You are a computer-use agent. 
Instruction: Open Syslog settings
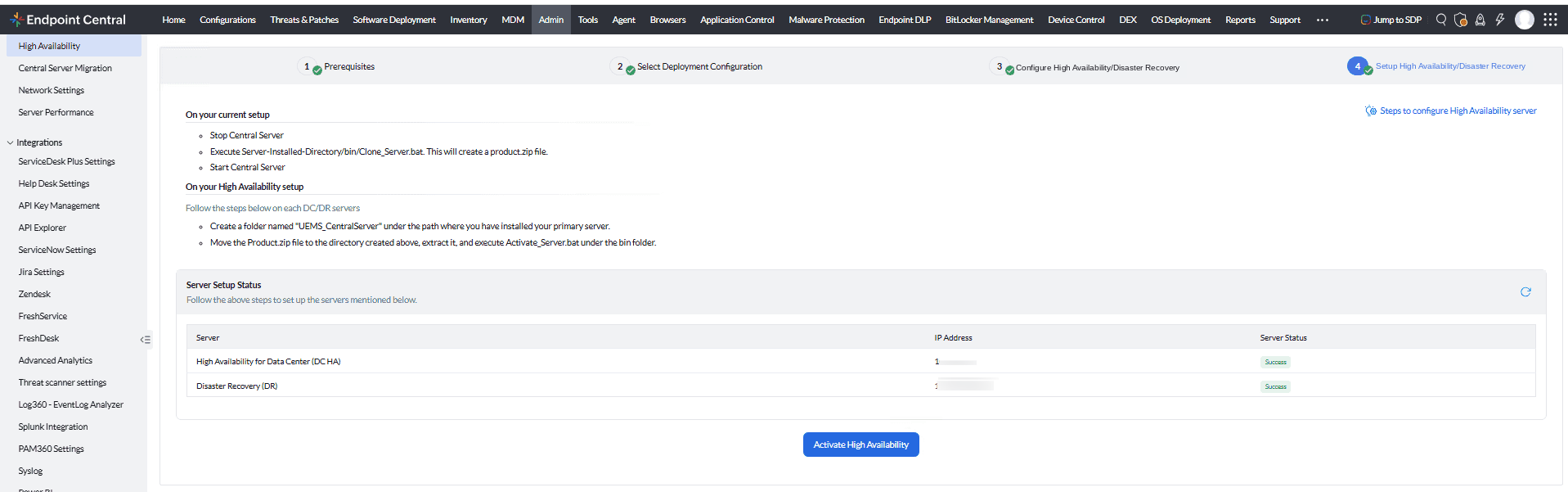30,471
